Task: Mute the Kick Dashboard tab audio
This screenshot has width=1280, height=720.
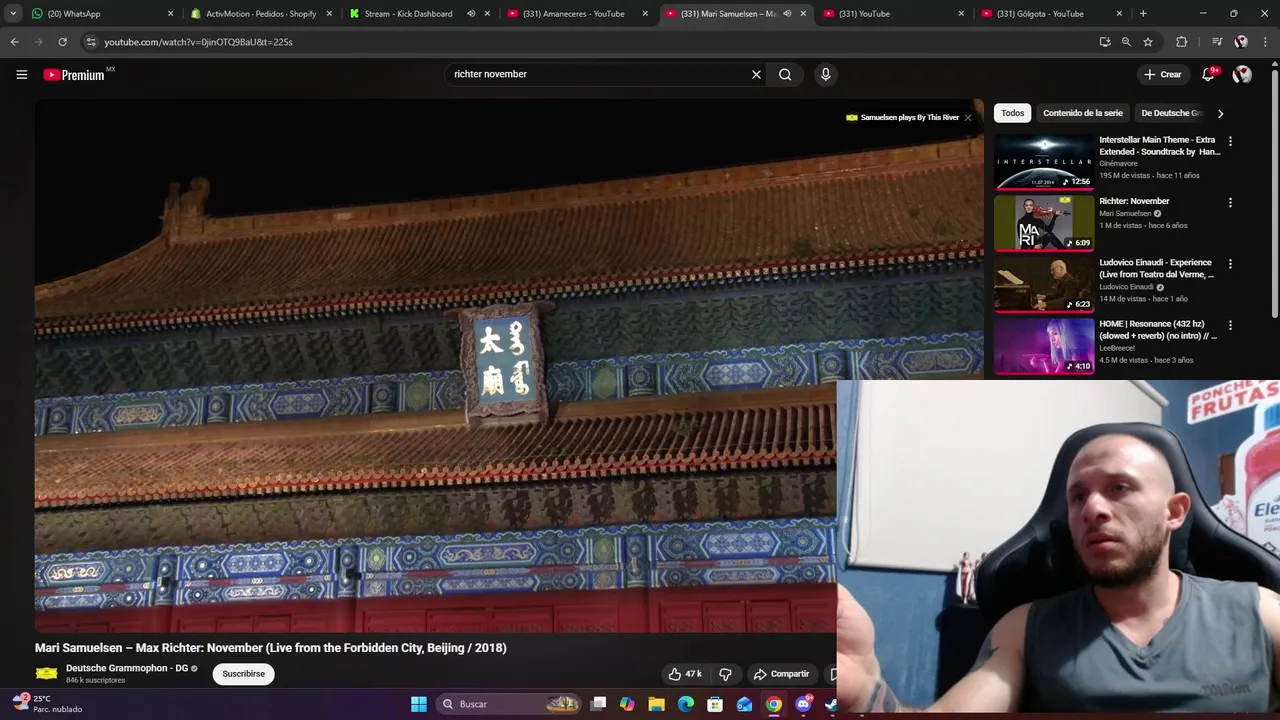Action: coord(471,14)
